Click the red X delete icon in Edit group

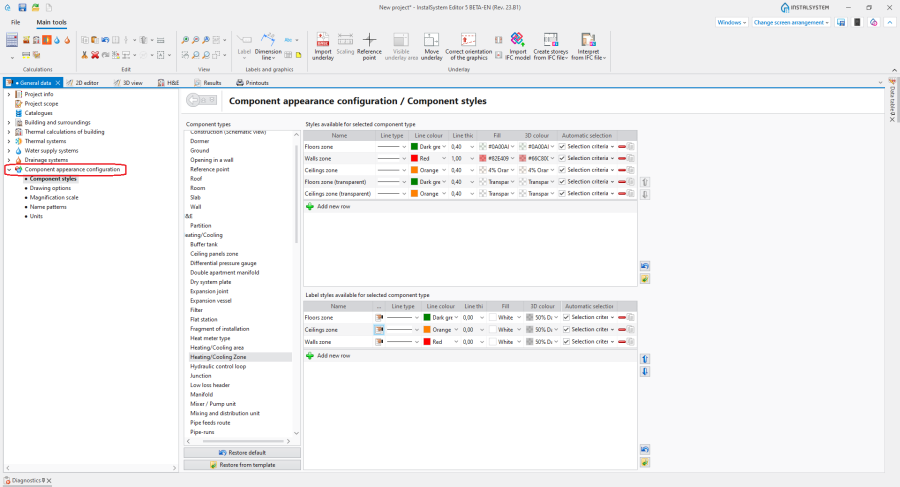click(95, 55)
